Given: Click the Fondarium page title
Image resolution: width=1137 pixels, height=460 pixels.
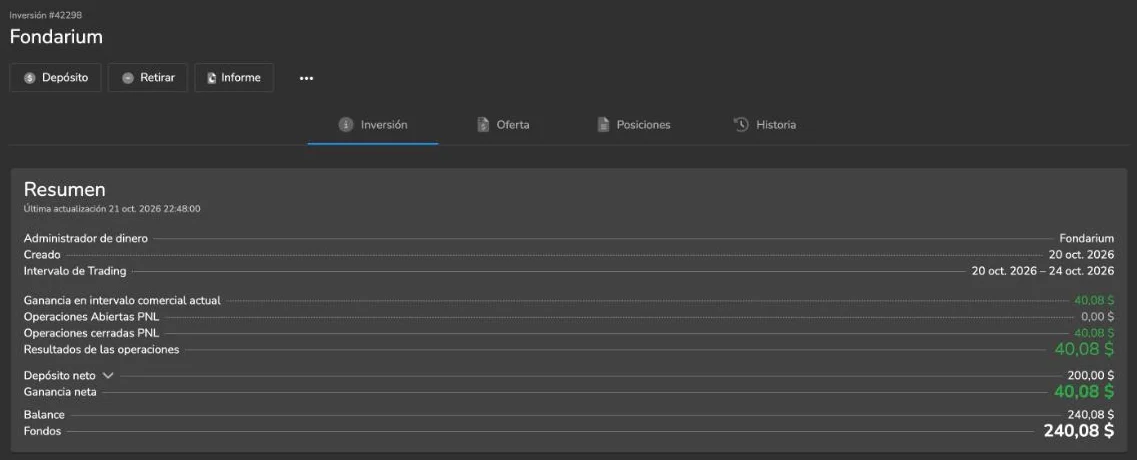Looking at the screenshot, I should point(56,37).
